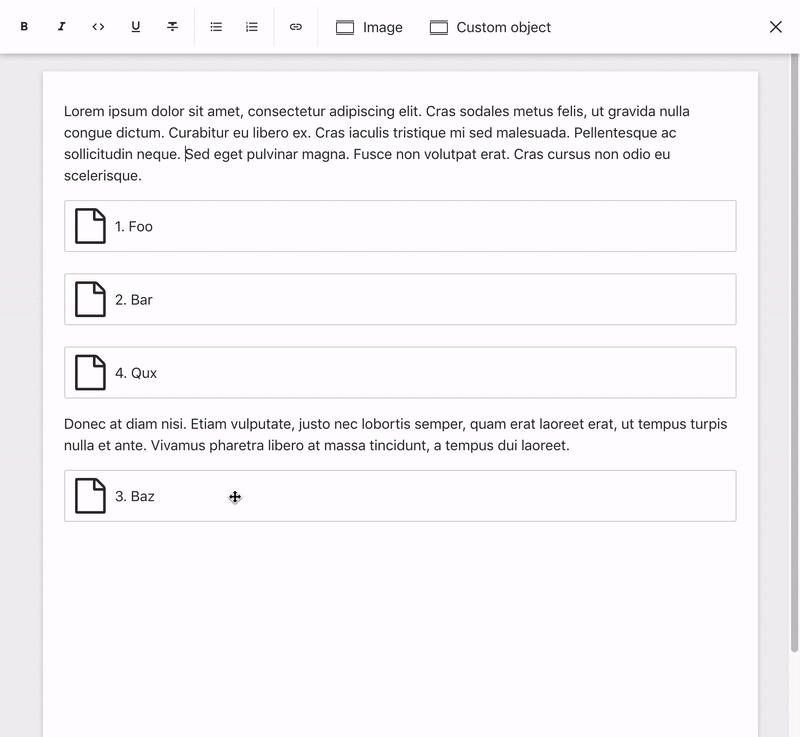
Task: Insert a Custom object block
Action: [490, 27]
